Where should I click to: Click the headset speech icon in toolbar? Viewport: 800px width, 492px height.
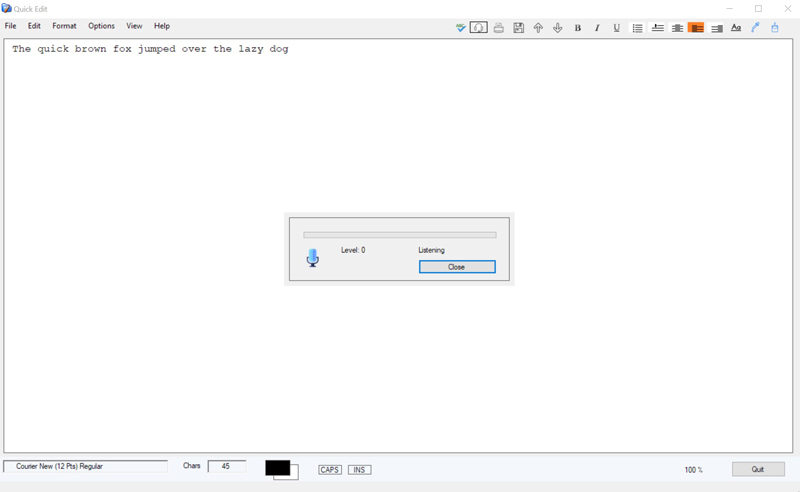pos(479,28)
